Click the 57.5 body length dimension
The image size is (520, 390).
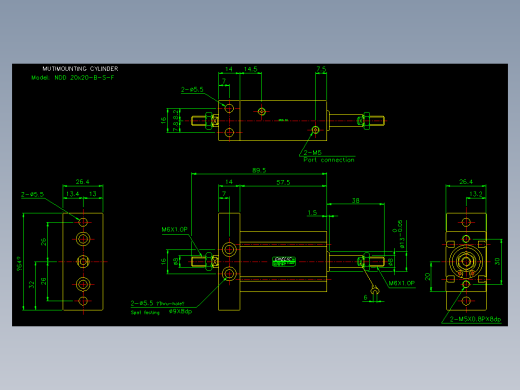[283, 182]
